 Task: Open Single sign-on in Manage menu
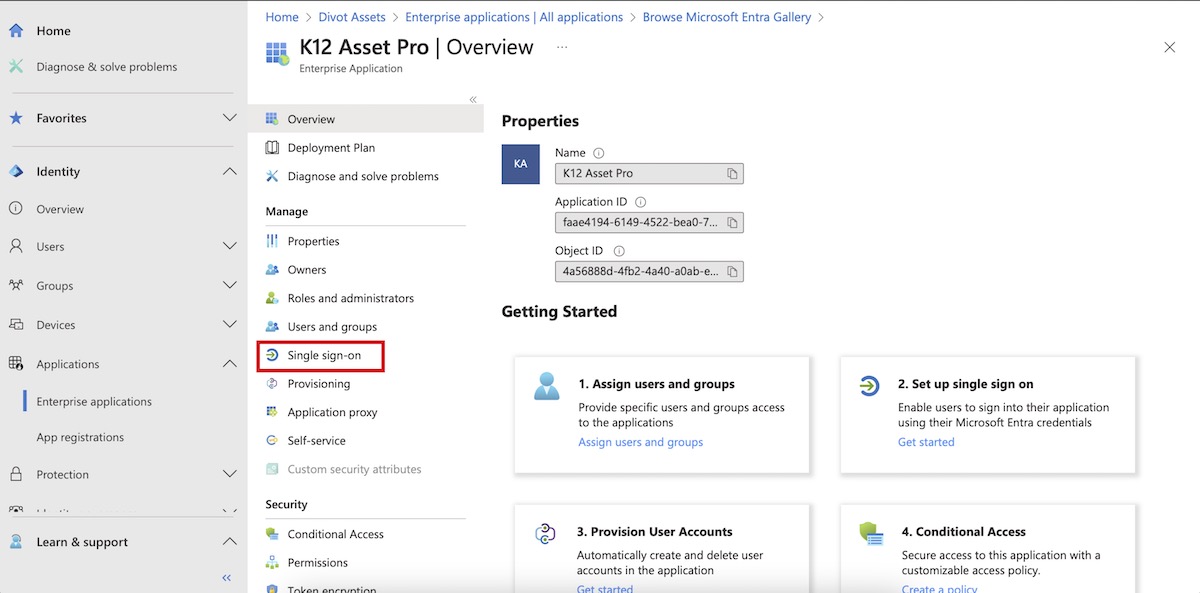click(x=323, y=355)
